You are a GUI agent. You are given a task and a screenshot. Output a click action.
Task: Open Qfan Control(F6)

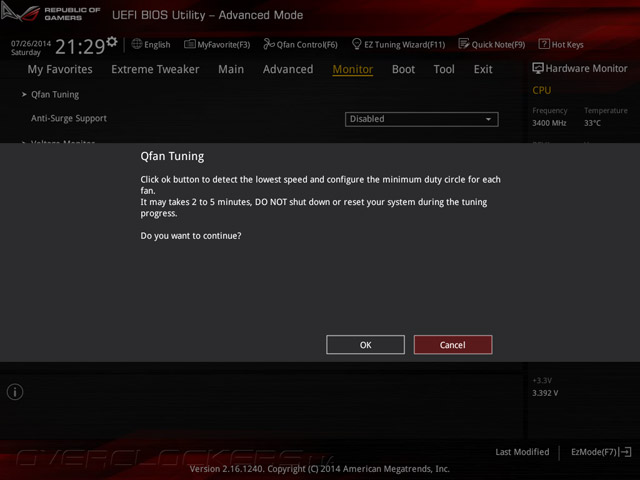[301, 44]
